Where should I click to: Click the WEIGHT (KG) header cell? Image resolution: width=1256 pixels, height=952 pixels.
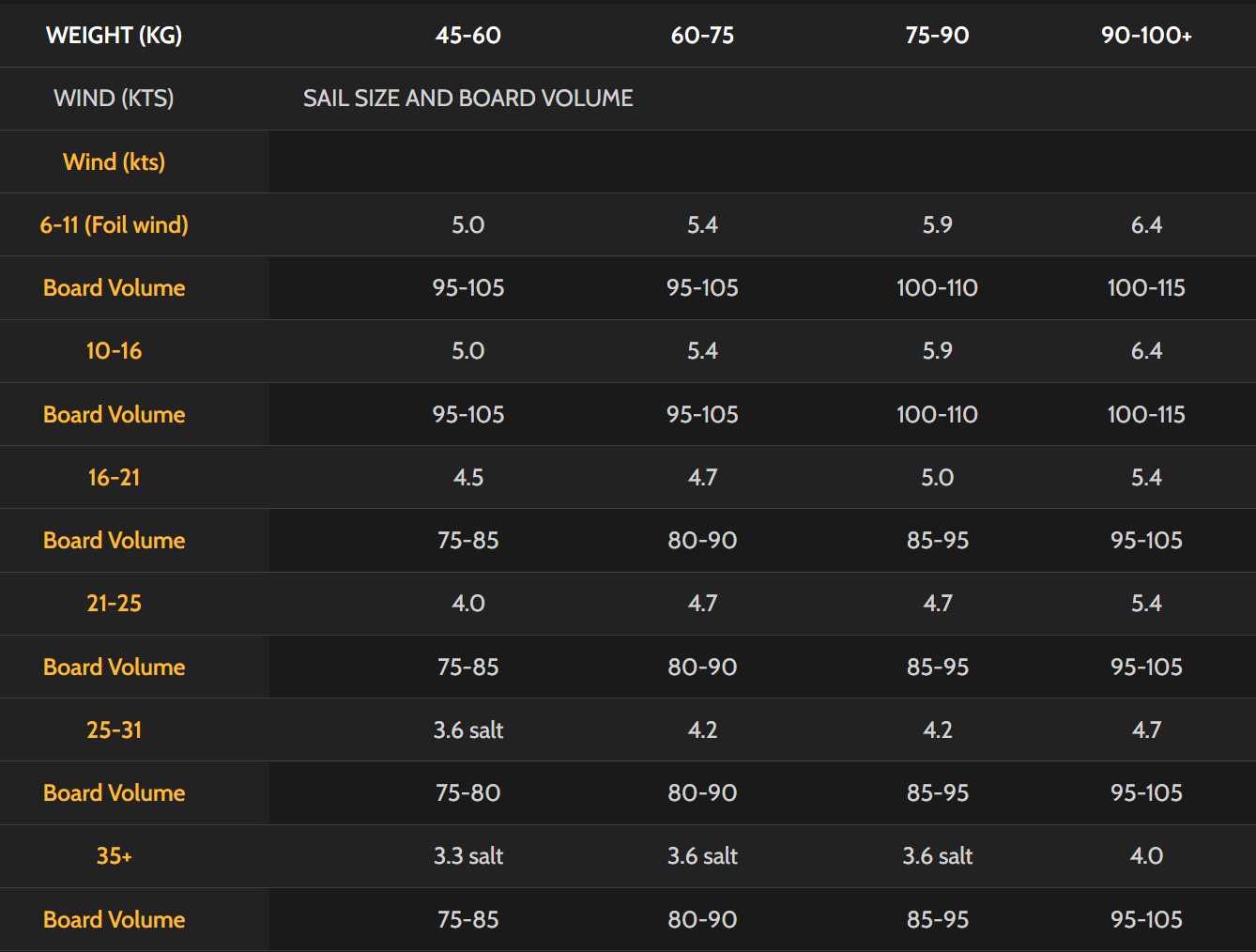pyautogui.click(x=114, y=36)
